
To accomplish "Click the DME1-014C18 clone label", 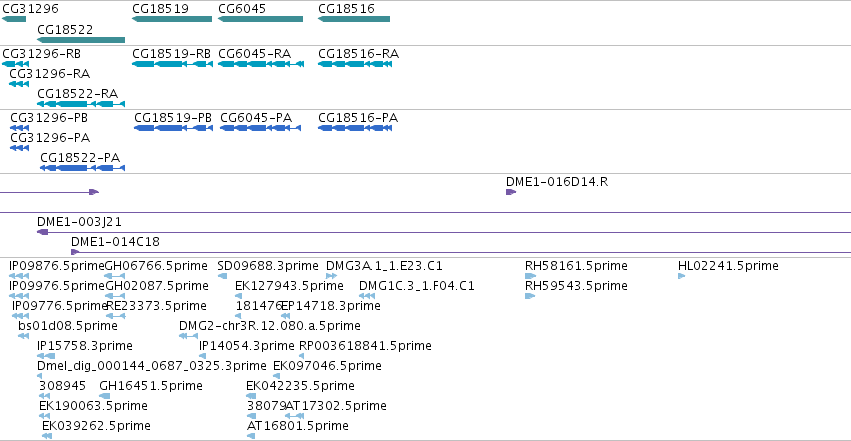I will [x=116, y=241].
